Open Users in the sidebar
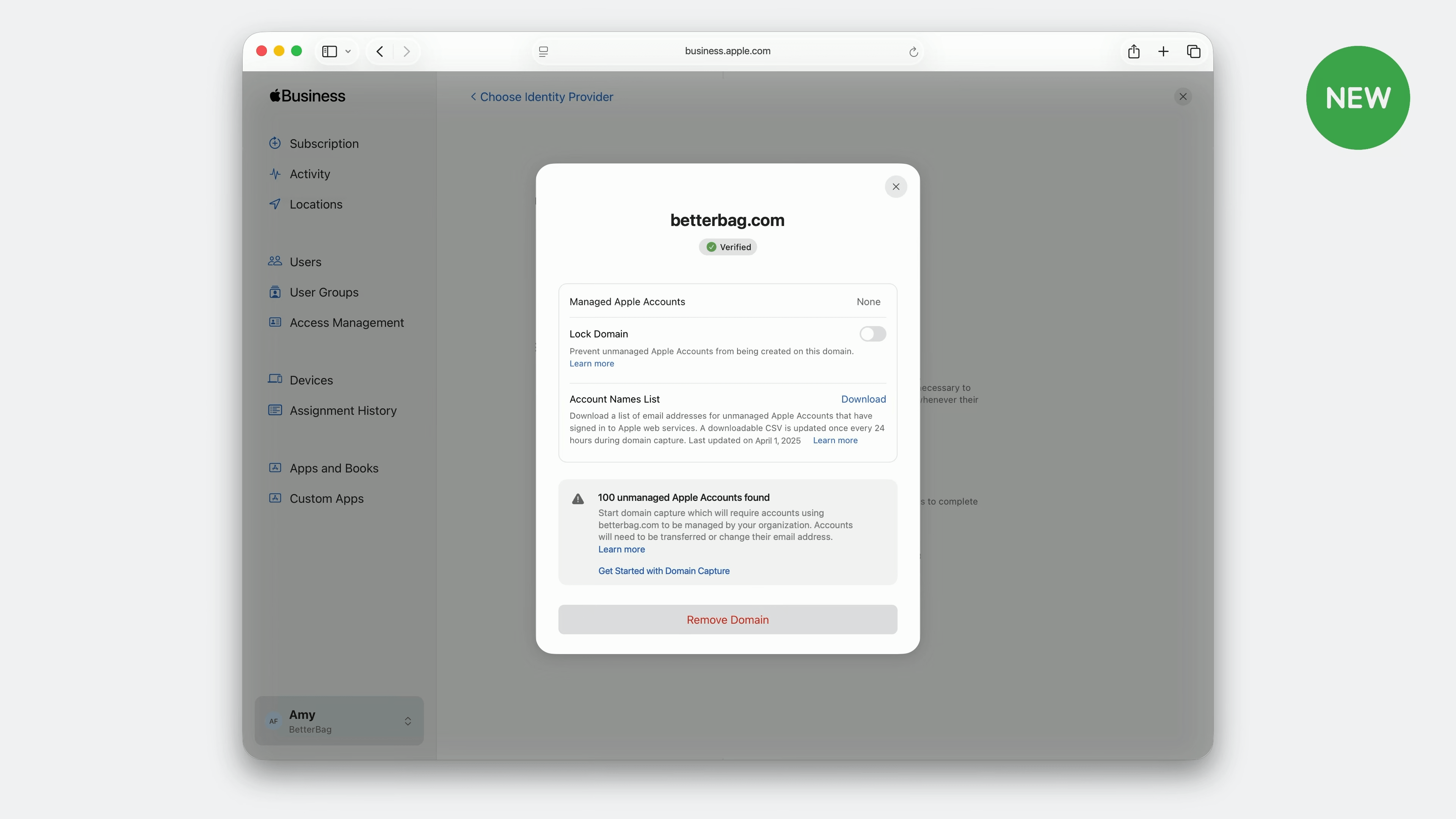The image size is (1456, 819). 305,262
